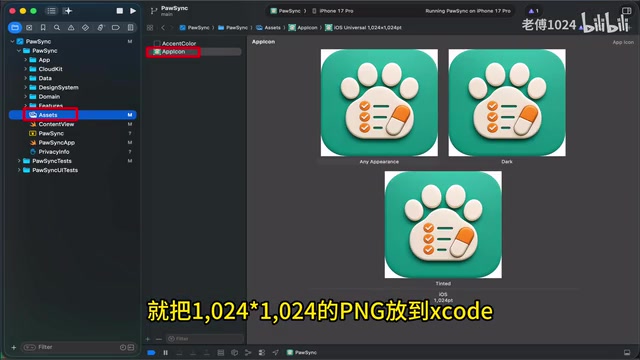Click PawSync folder breadcrumb in jump bar
The width and height of the screenshot is (640, 360).
233,28
